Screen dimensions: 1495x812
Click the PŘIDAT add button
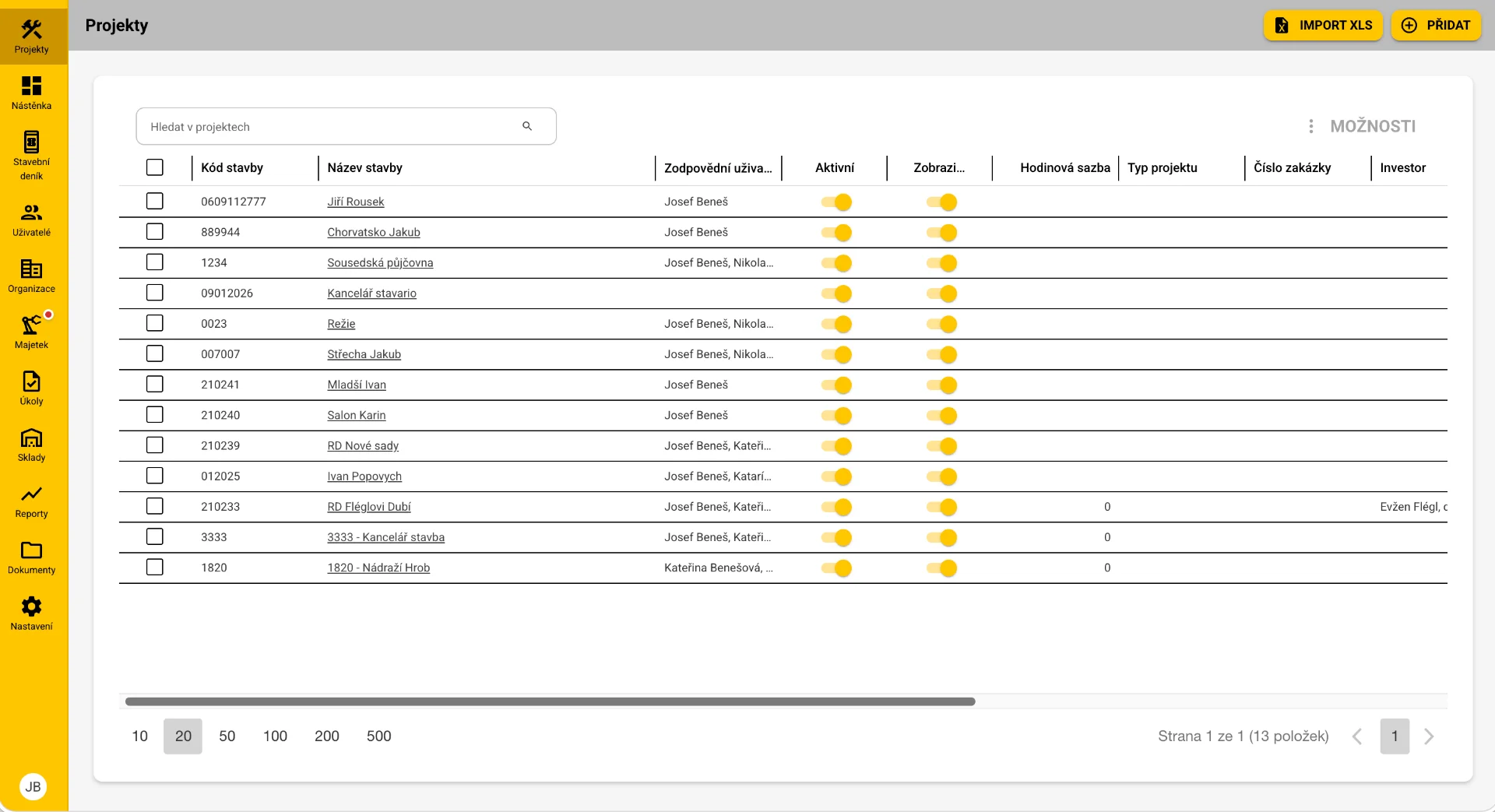point(1436,25)
